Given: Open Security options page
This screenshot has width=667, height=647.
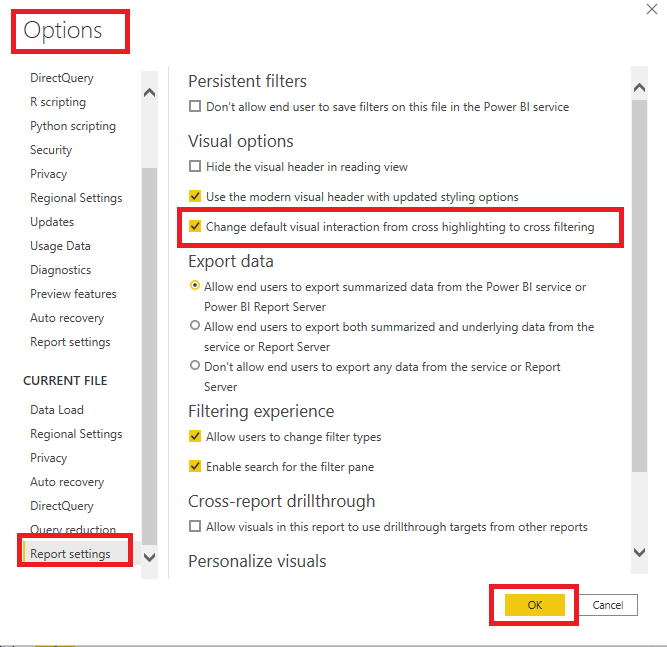Looking at the screenshot, I should click(51, 150).
